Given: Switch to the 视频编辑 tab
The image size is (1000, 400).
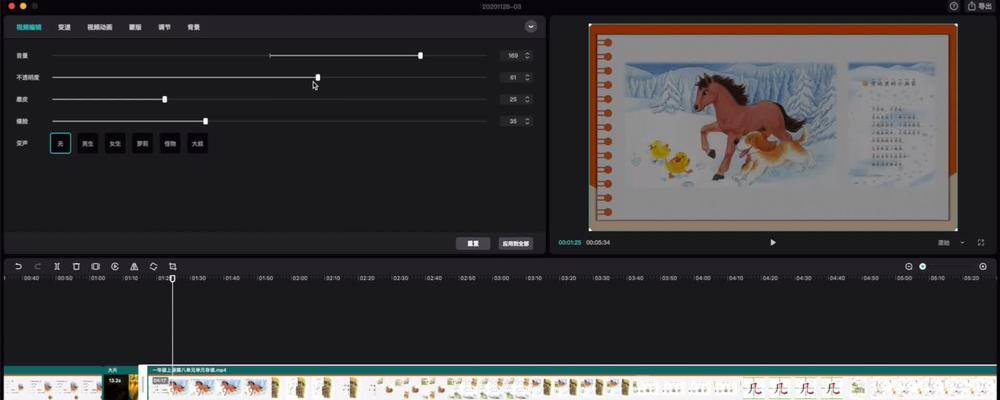Looking at the screenshot, I should point(29,27).
